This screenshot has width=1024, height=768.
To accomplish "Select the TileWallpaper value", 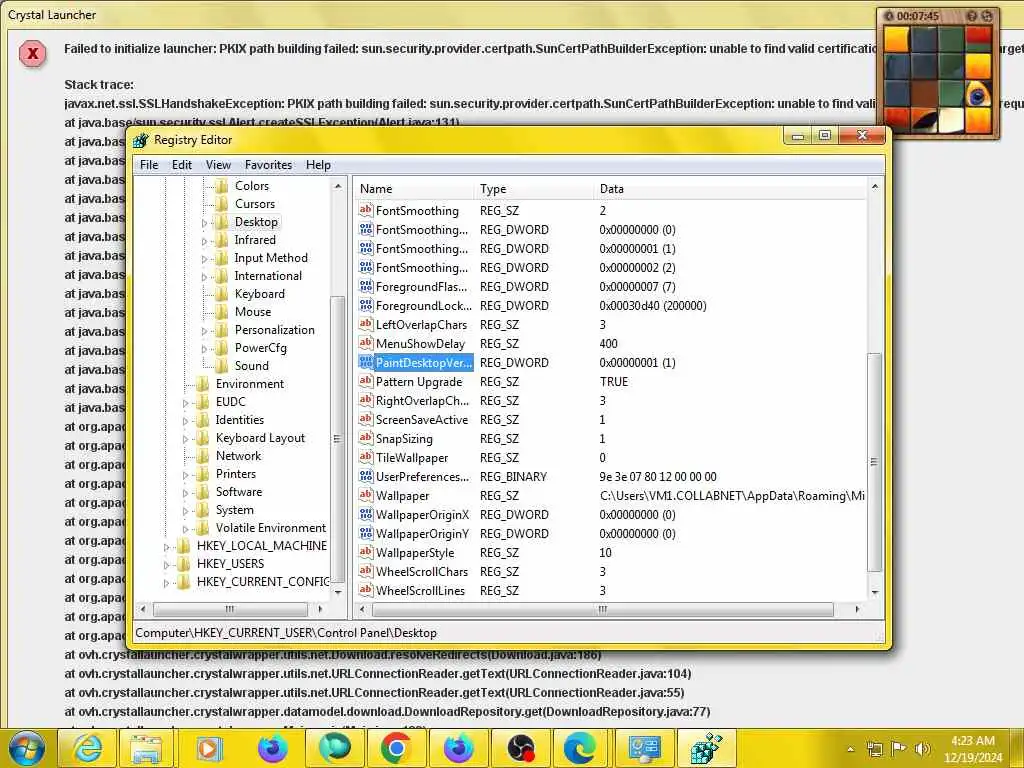I will click(411, 457).
